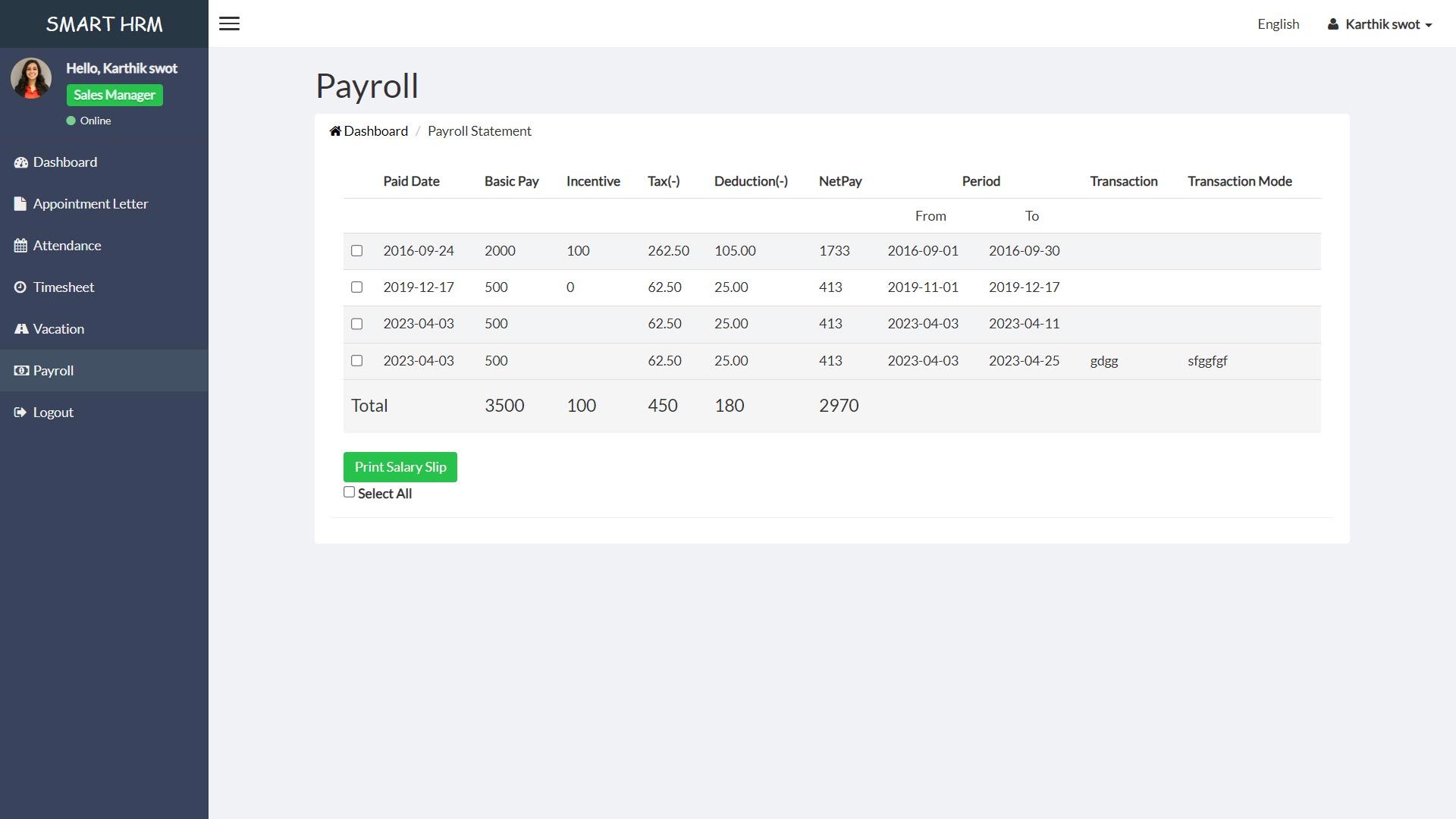
Task: Click the user profile avatar photo
Action: pos(31,78)
